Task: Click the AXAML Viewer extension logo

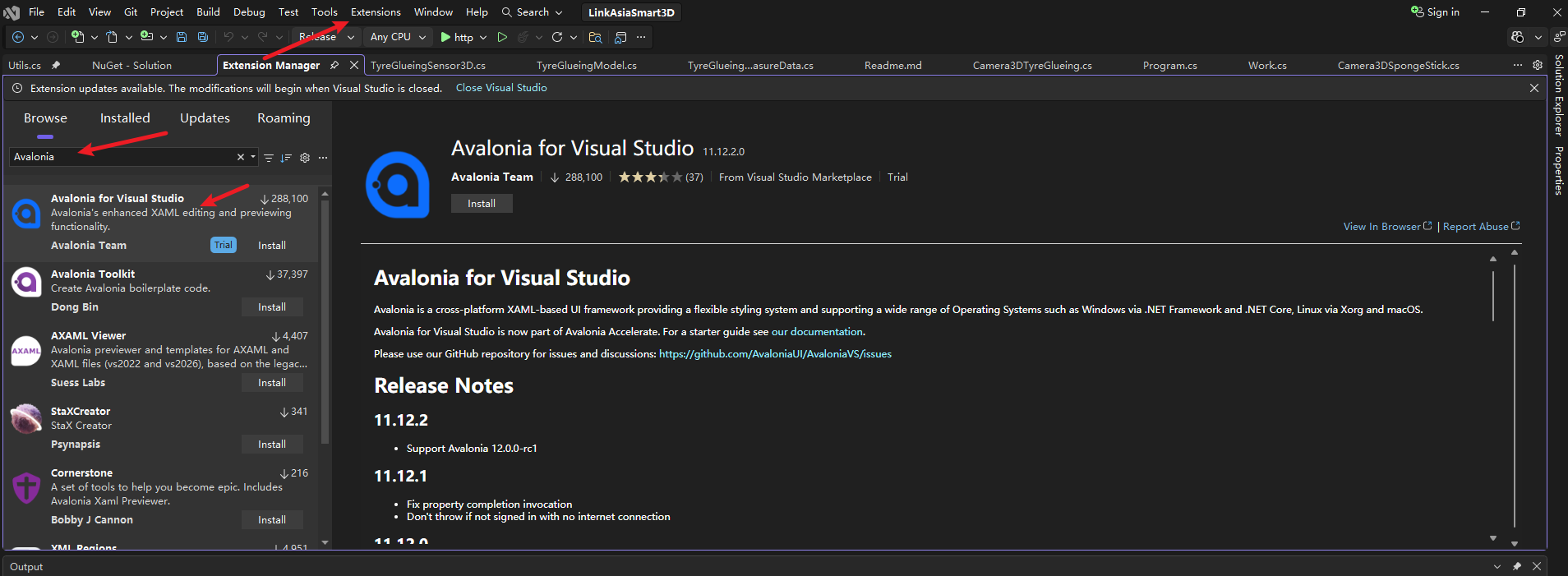Action: click(26, 351)
